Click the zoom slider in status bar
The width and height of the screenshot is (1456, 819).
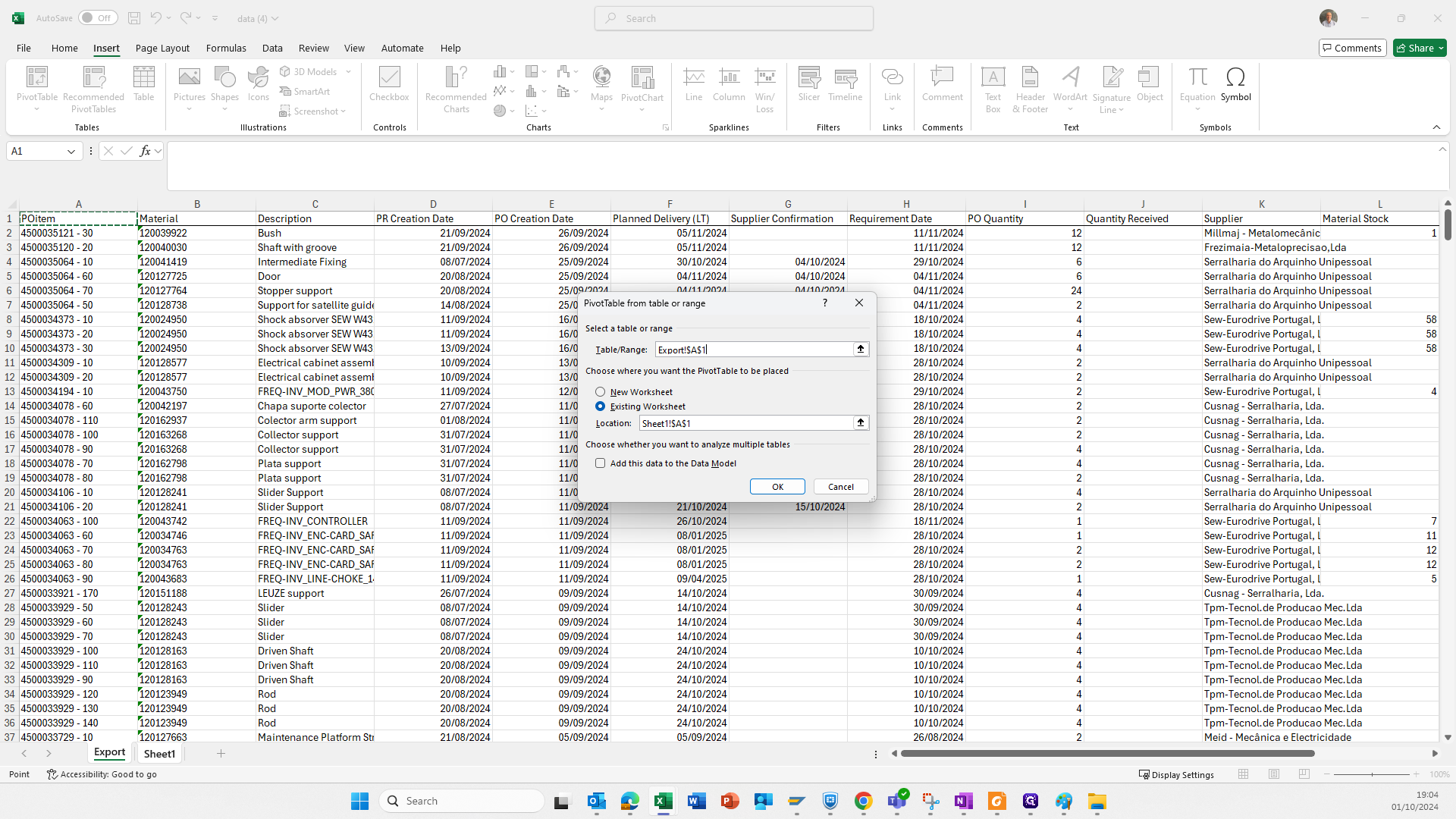(1372, 774)
